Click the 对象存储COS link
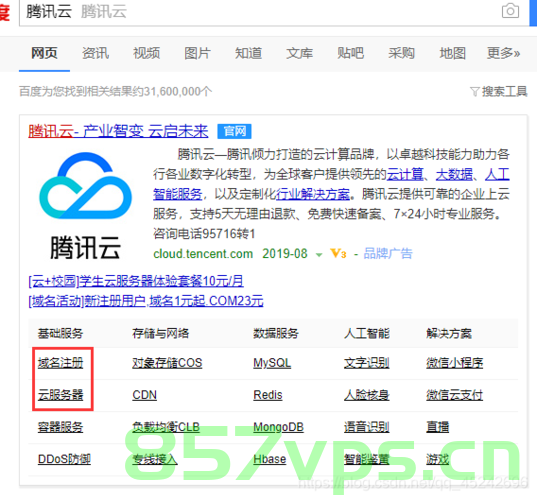 point(167,363)
